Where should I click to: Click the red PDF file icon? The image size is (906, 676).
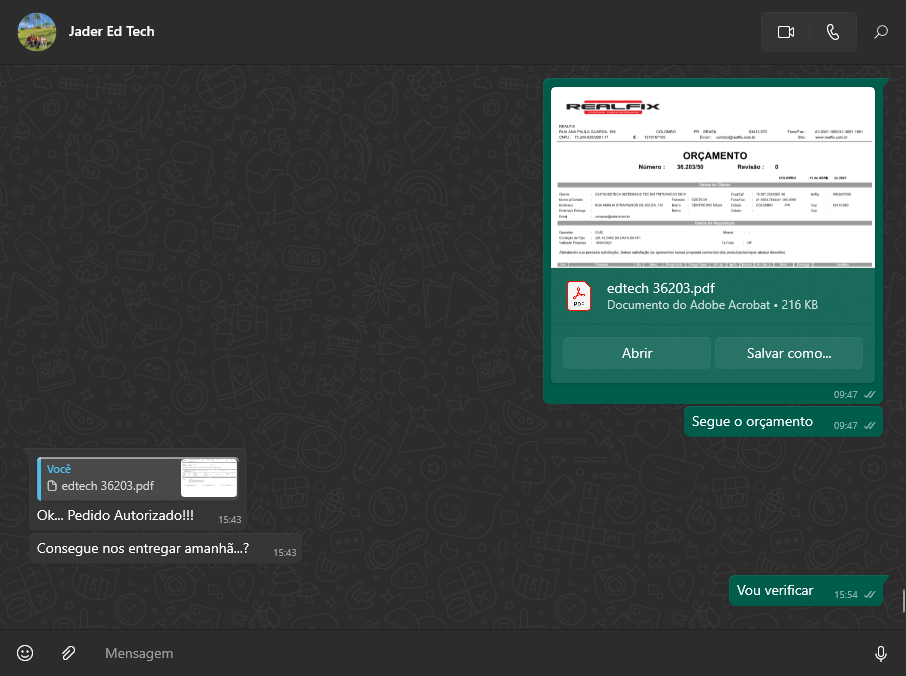click(x=580, y=296)
